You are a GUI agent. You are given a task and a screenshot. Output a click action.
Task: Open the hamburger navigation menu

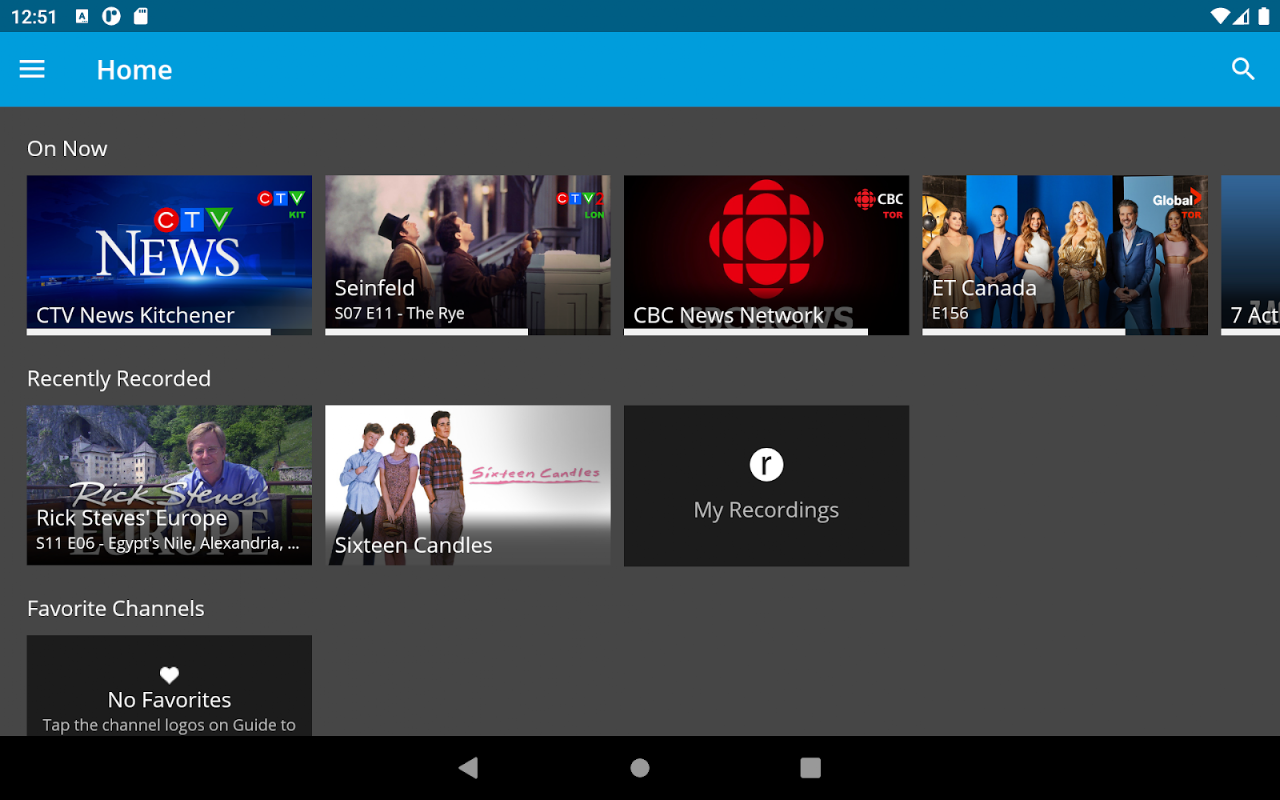click(x=32, y=69)
